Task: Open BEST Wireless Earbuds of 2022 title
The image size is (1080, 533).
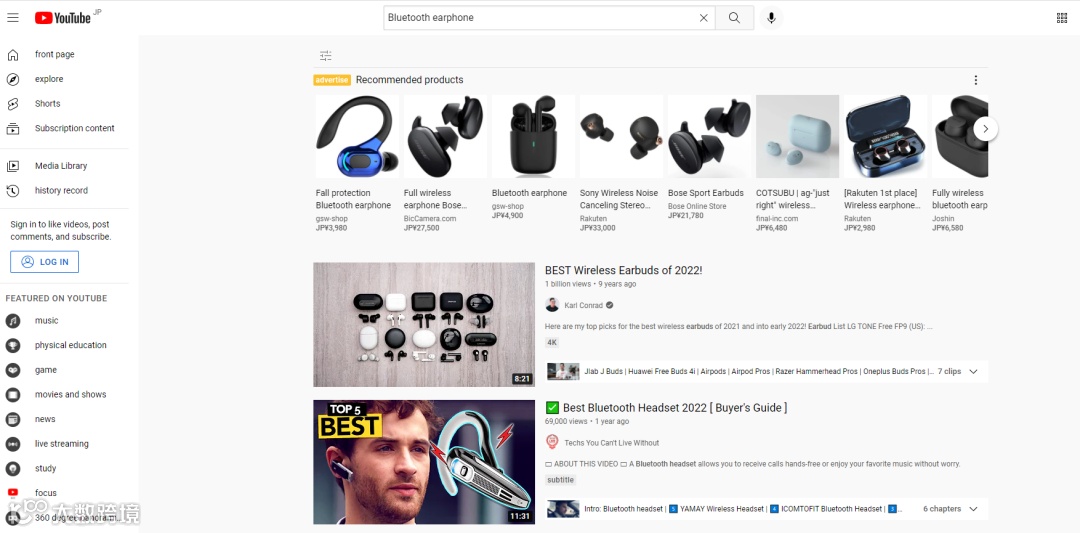Action: pyautogui.click(x=623, y=271)
